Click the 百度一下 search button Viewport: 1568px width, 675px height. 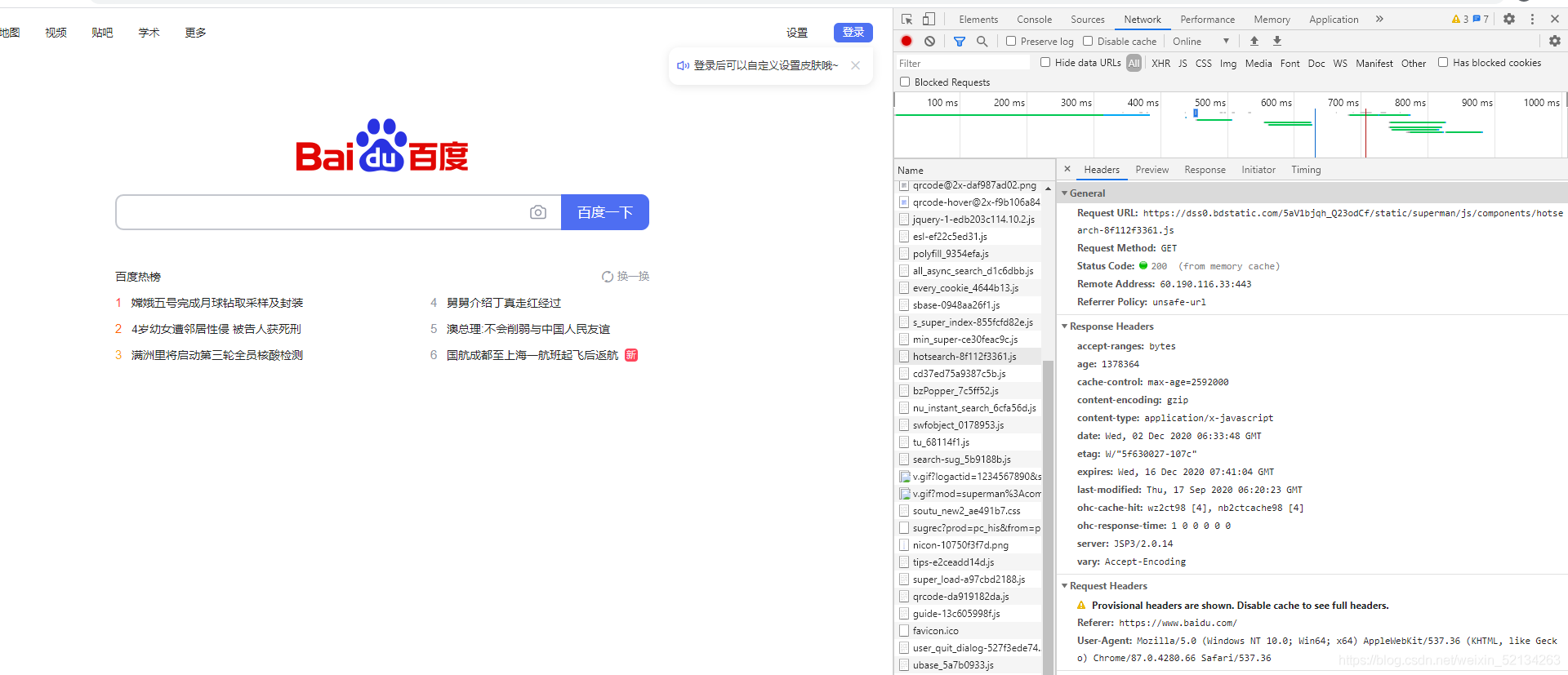pyautogui.click(x=605, y=212)
